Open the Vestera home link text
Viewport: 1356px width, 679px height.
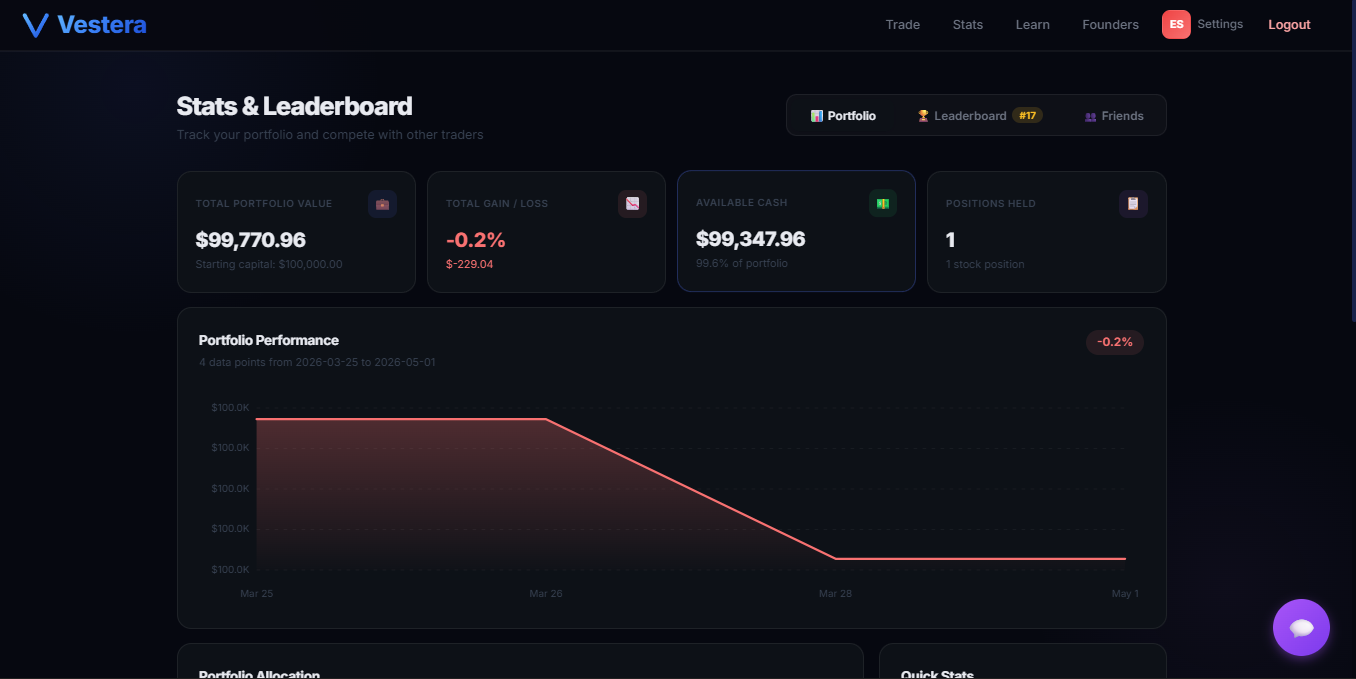(101, 25)
